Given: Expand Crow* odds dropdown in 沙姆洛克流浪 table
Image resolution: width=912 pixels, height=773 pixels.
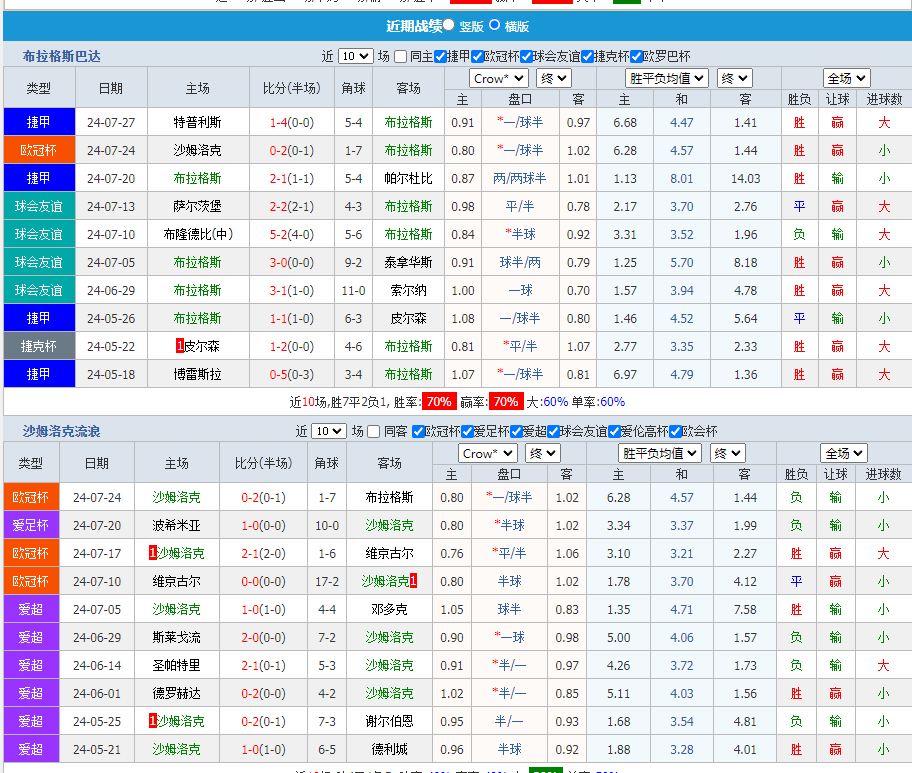Looking at the screenshot, I should [x=488, y=453].
